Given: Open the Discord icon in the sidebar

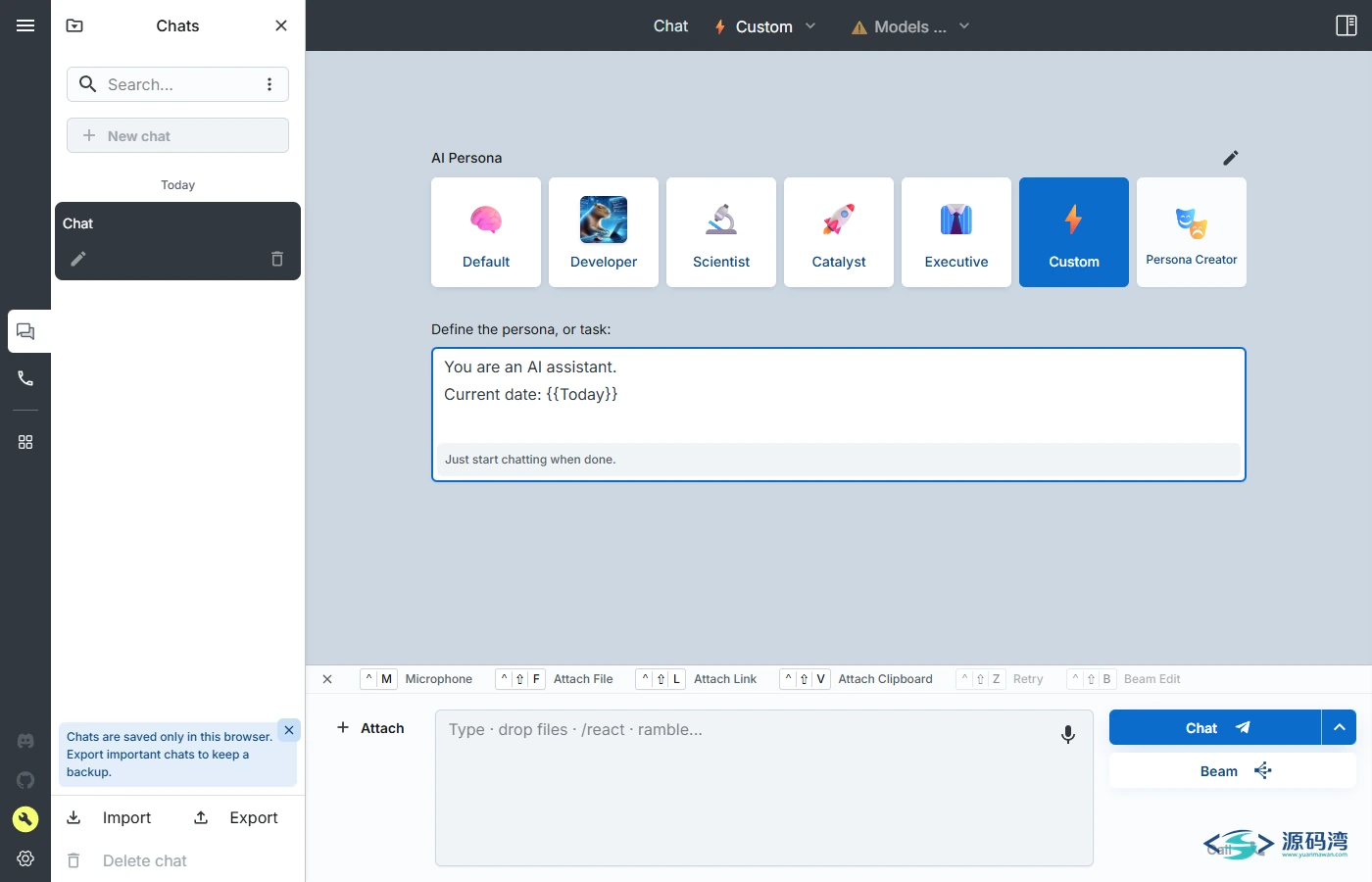Looking at the screenshot, I should (25, 741).
